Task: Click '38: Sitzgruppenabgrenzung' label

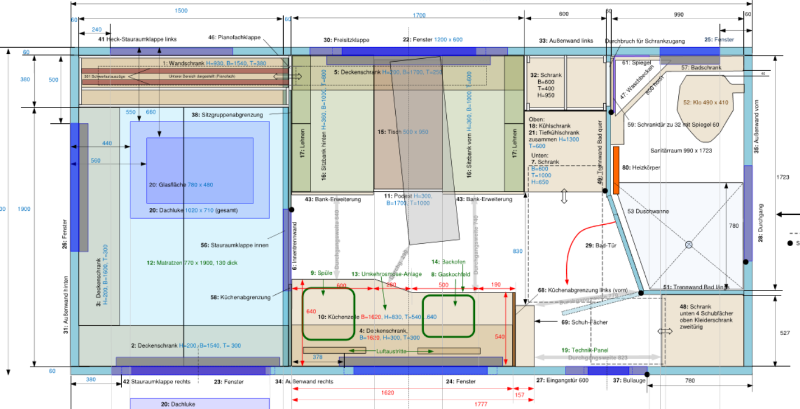Action: click(227, 115)
